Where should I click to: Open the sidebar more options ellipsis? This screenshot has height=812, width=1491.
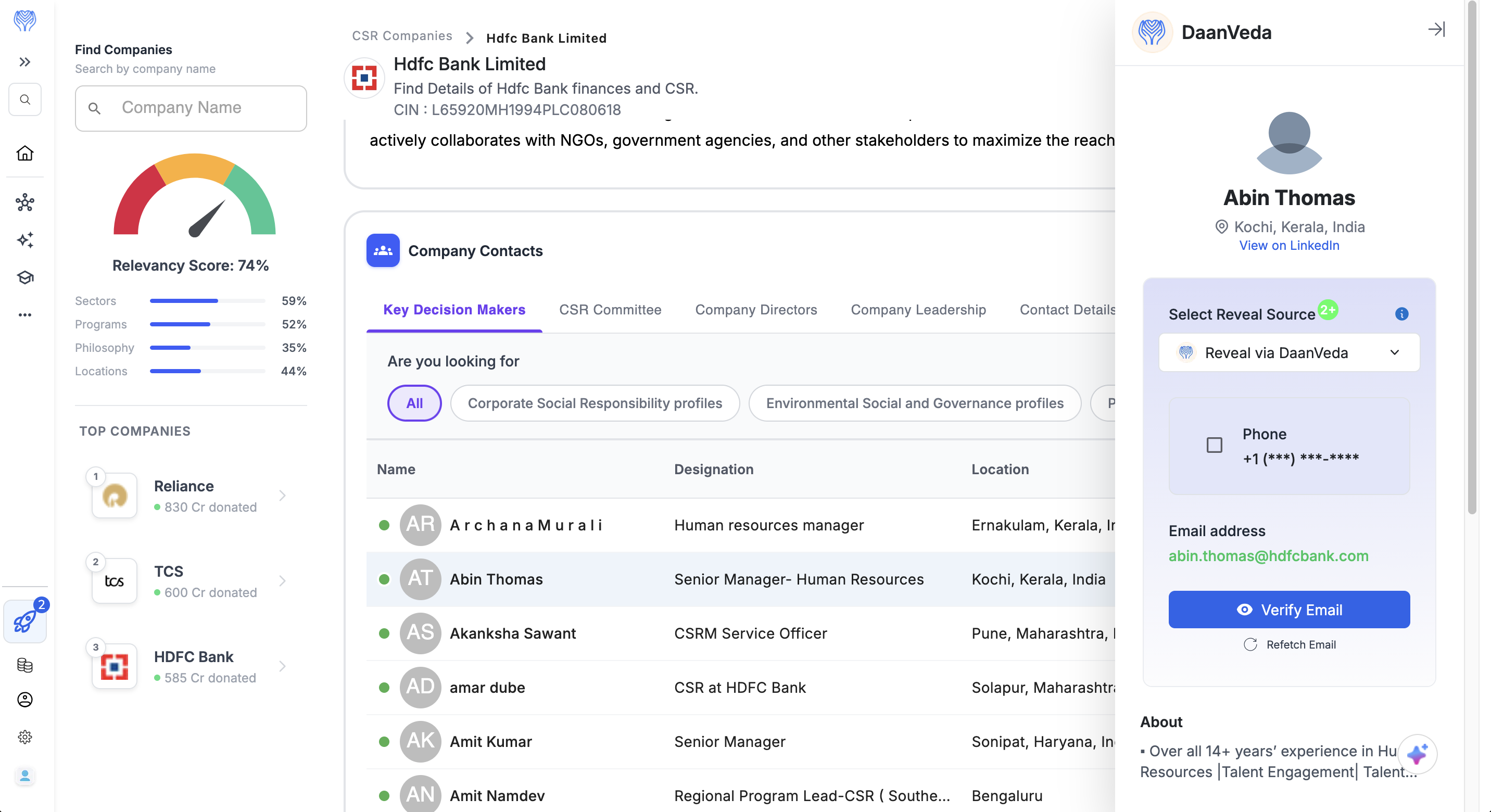[x=25, y=315]
